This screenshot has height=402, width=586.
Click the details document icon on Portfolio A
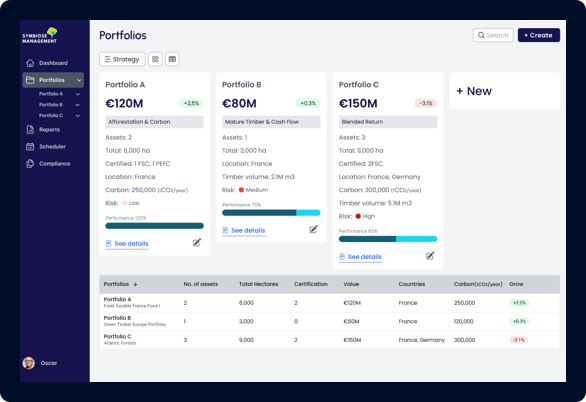(109, 244)
